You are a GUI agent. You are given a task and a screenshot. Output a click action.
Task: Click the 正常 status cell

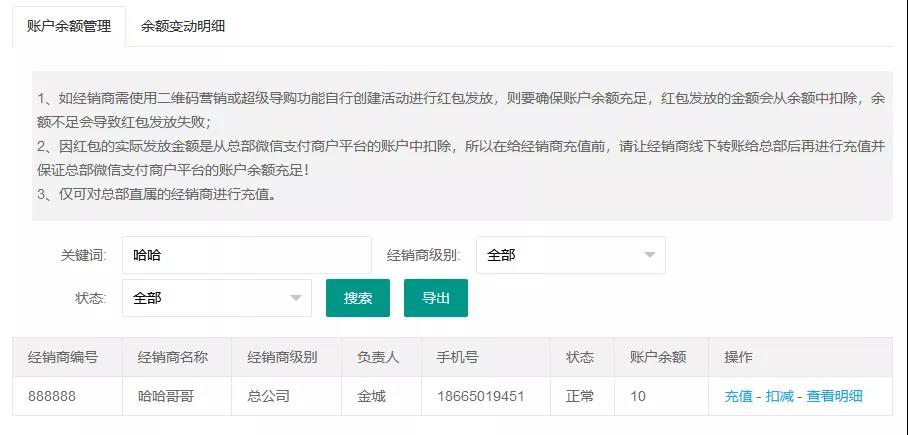tap(580, 396)
